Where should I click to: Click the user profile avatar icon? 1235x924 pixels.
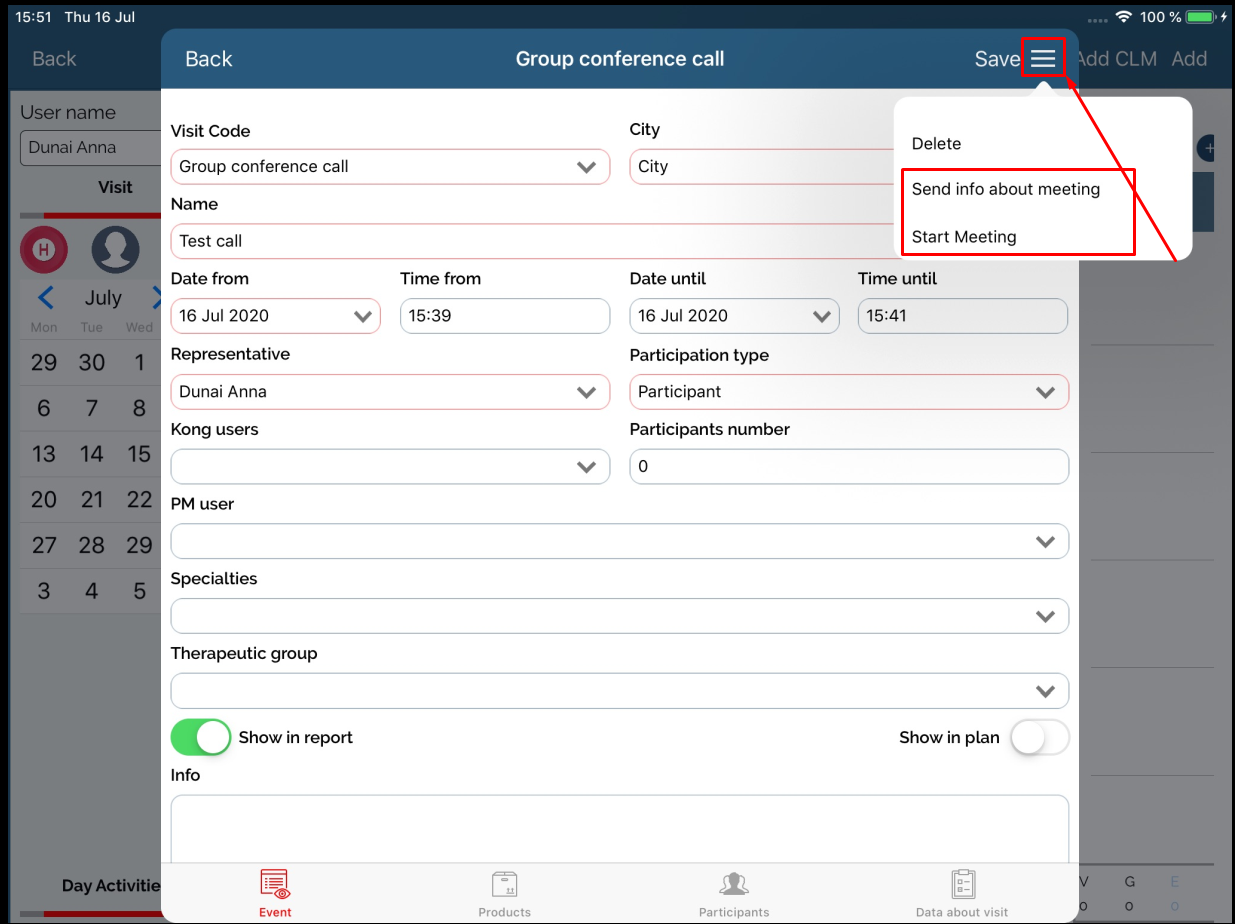click(115, 250)
